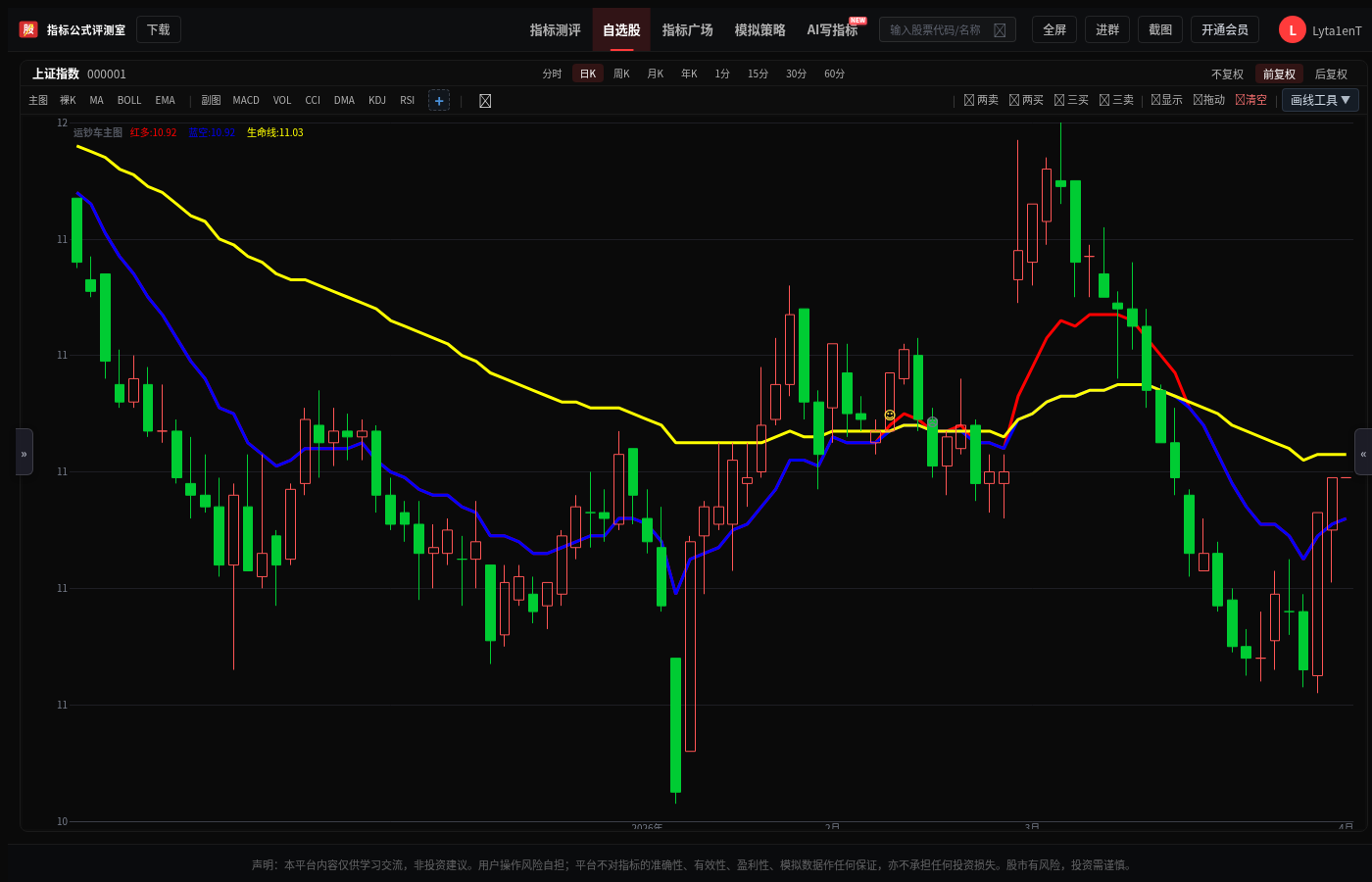Open the 模拟策略 tab
Viewport: 1372px width, 882px height.
pos(760,30)
